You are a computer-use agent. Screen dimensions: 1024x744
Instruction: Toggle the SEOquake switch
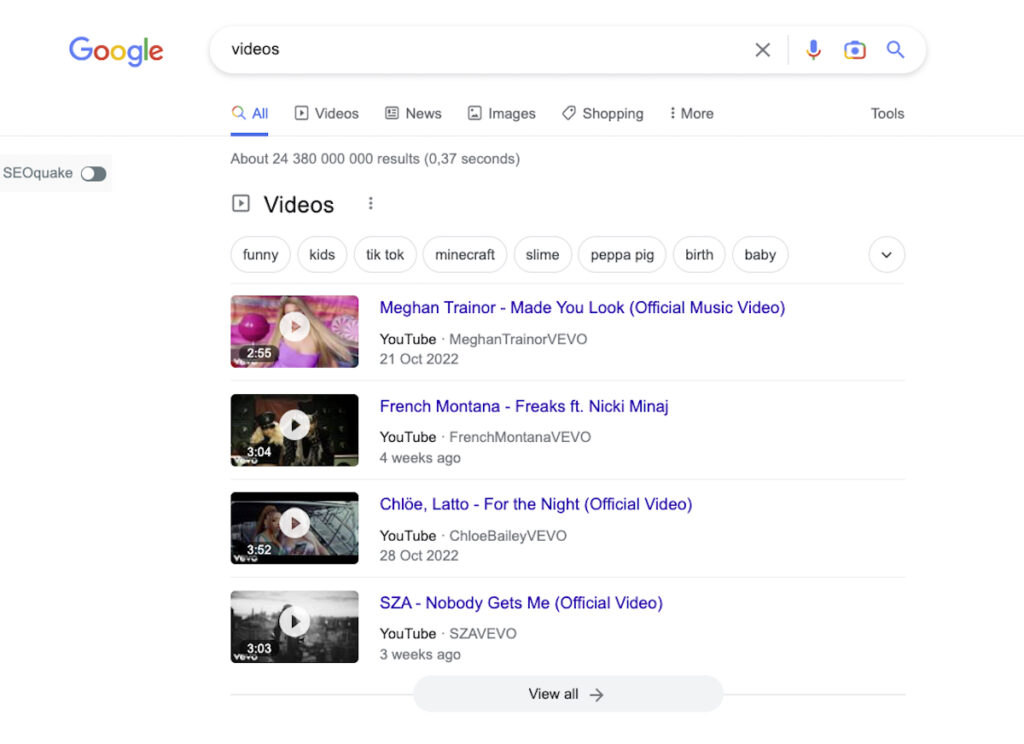coord(93,174)
